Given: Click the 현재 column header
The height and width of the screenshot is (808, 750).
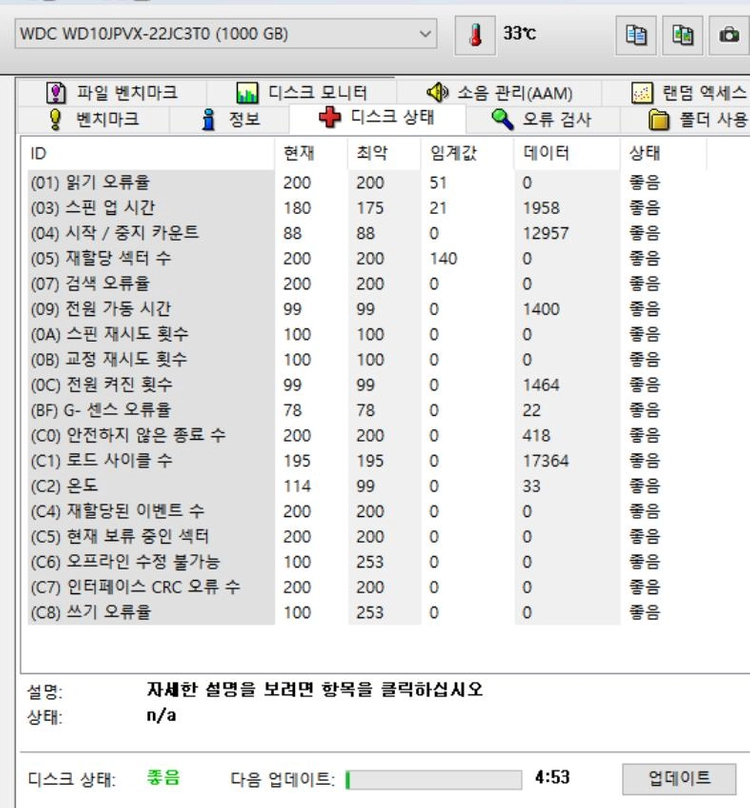Looking at the screenshot, I should (x=311, y=154).
